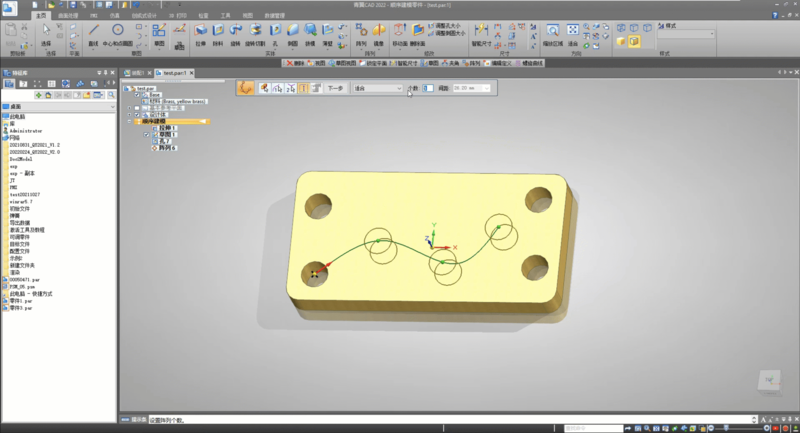Viewport: 800px width, 433px height.
Task: Uncheck the 设计体 tree checkbox
Action: [x=135, y=115]
